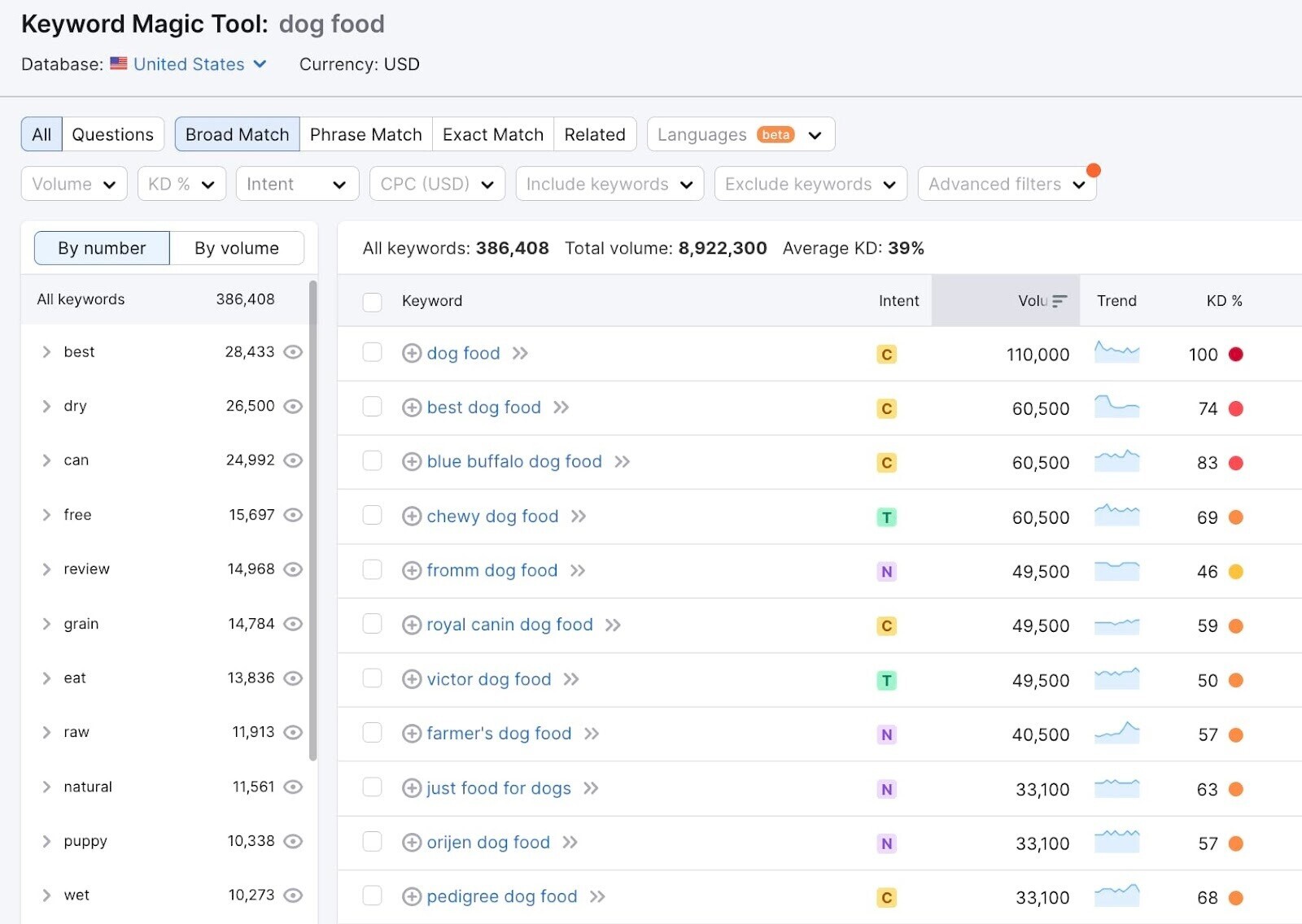Expand Include keywords dropdown
Image resolution: width=1302 pixels, height=924 pixels.
[609, 184]
